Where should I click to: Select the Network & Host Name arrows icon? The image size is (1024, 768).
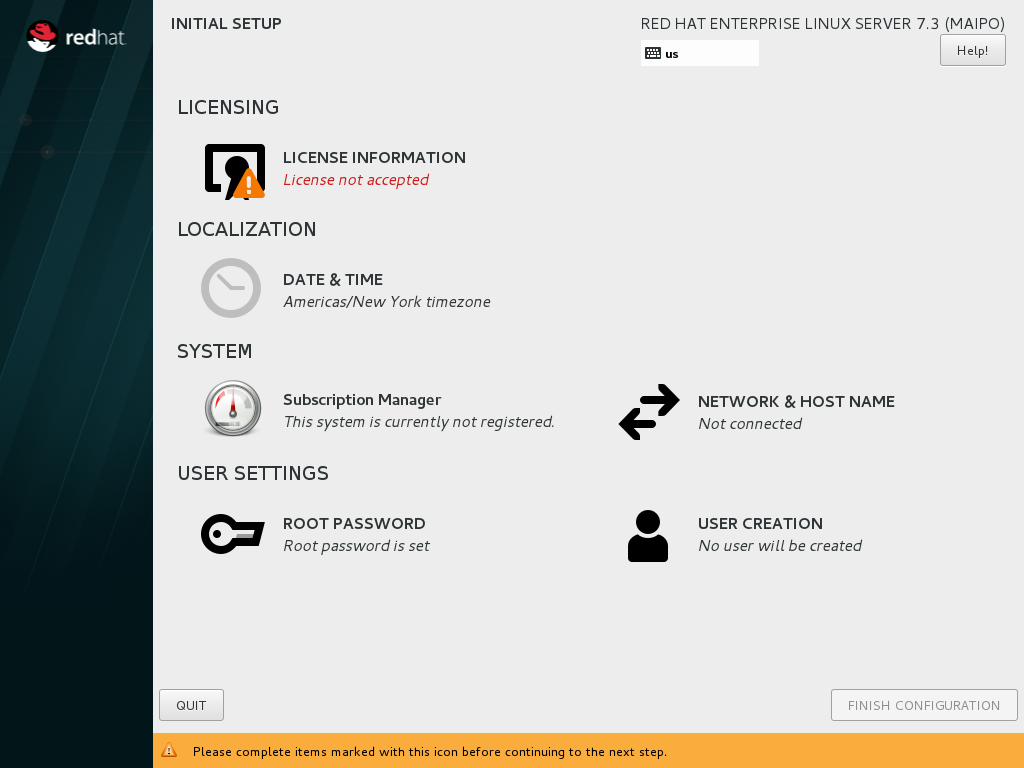pos(649,412)
